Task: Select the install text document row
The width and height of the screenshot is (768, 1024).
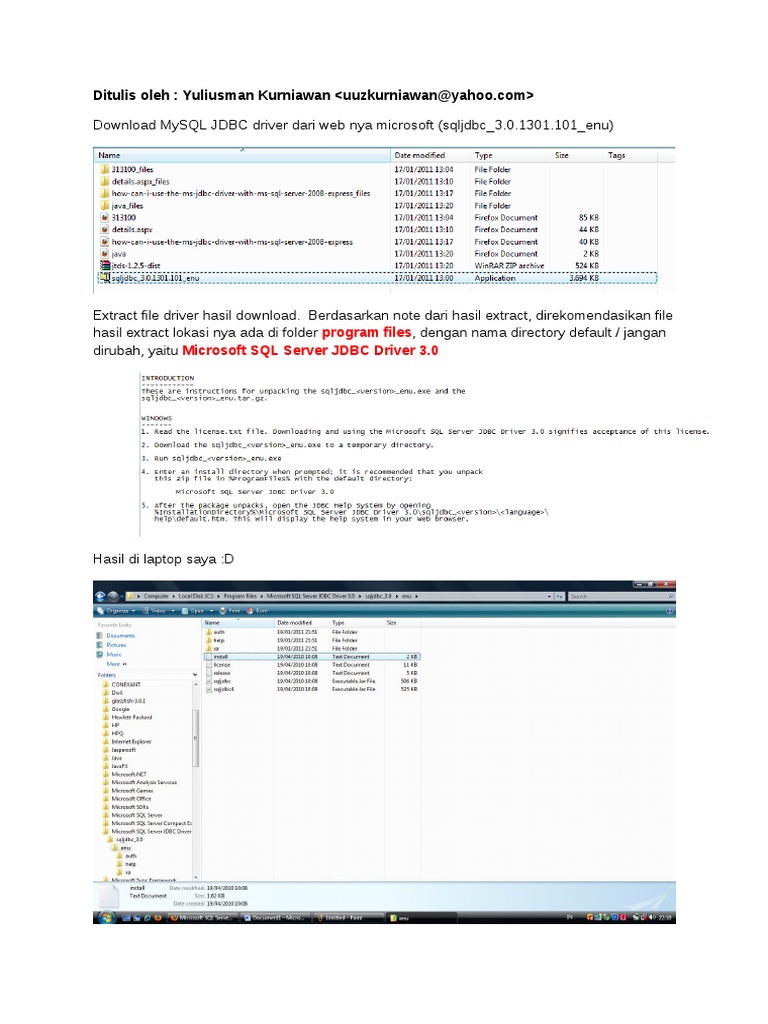Action: tap(312, 656)
